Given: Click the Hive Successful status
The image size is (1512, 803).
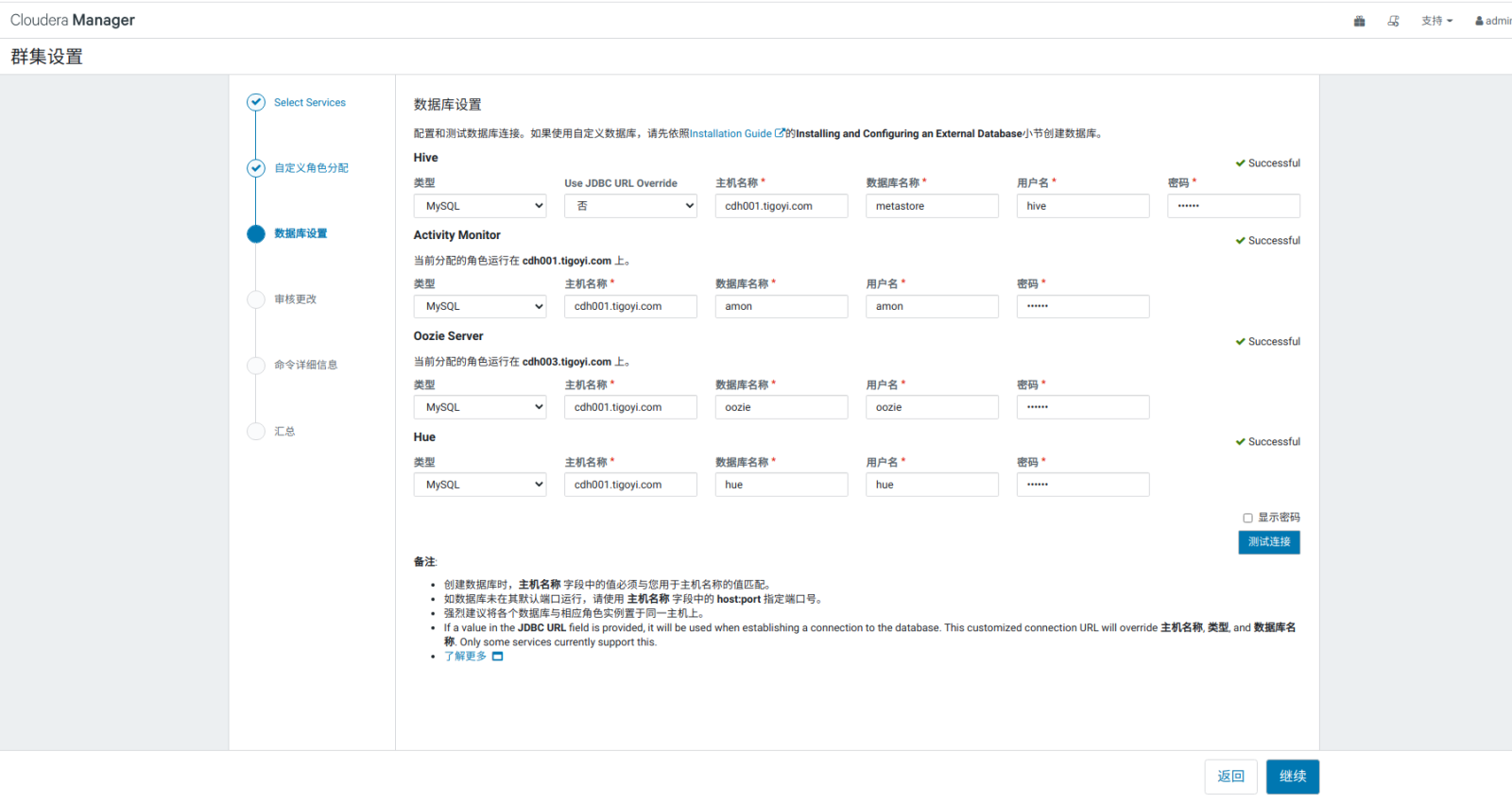Looking at the screenshot, I should (x=1267, y=163).
